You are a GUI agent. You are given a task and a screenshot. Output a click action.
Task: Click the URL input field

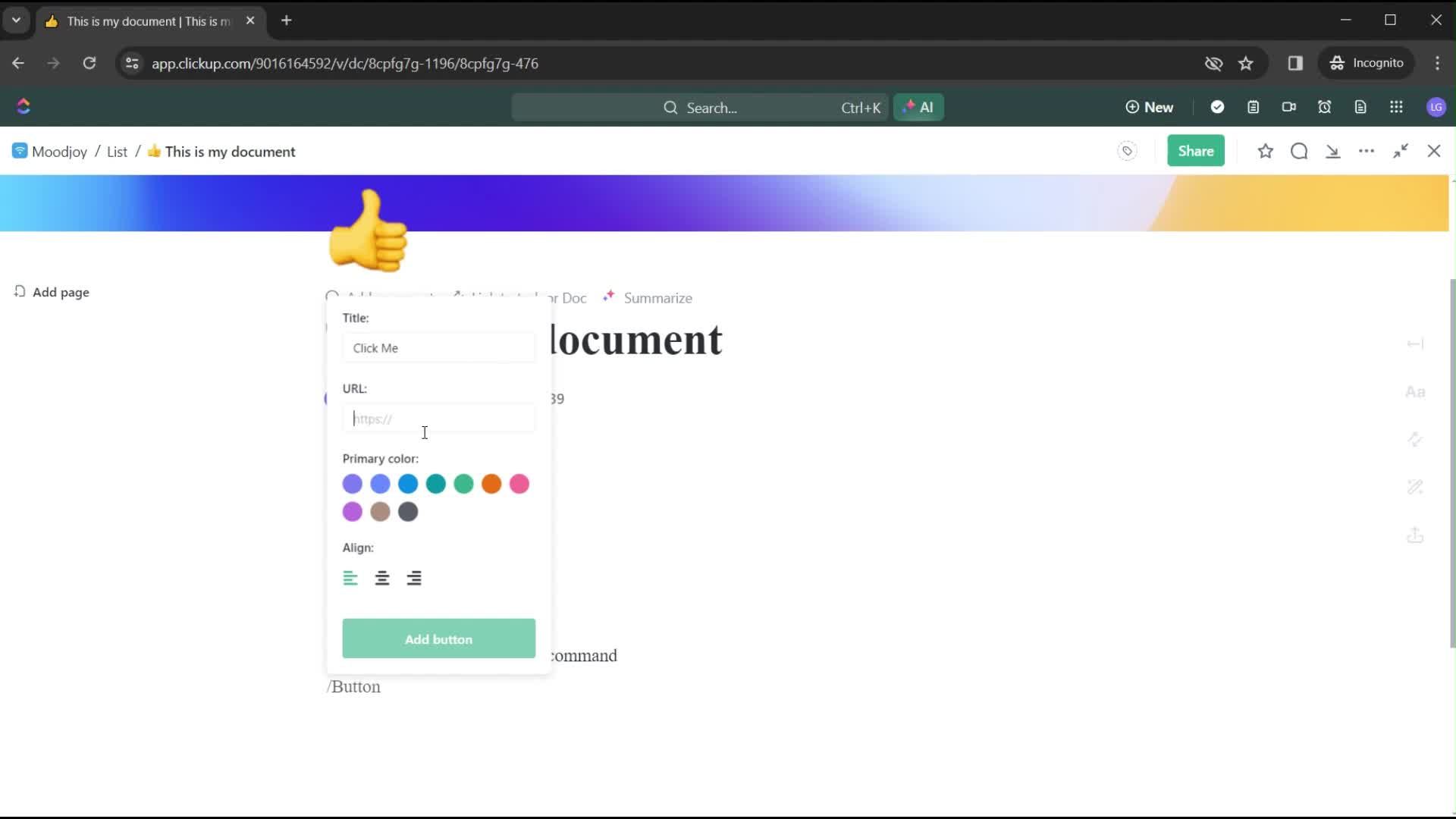pyautogui.click(x=438, y=418)
